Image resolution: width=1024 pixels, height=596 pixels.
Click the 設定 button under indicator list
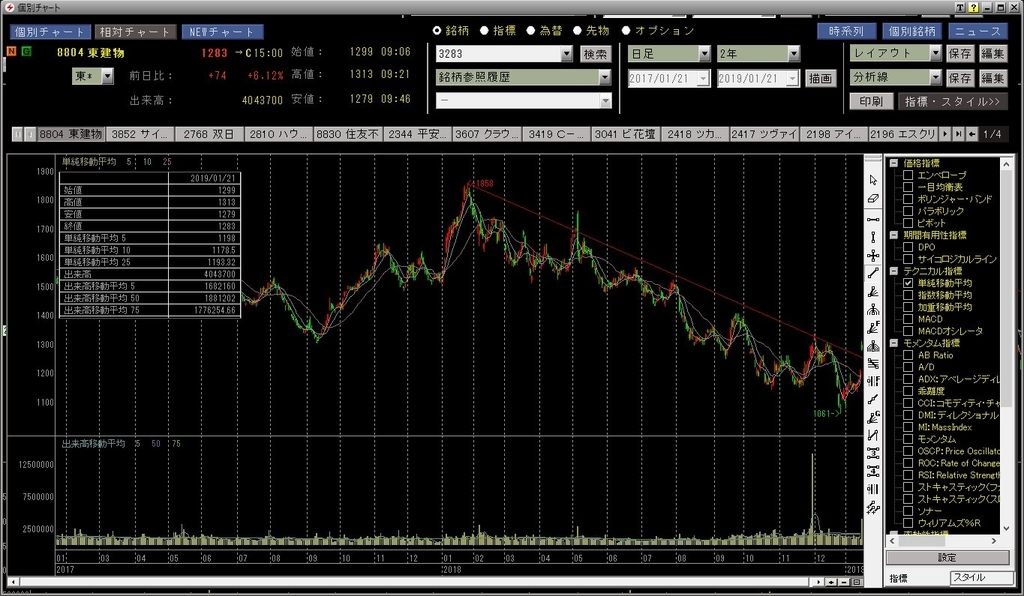click(947, 557)
